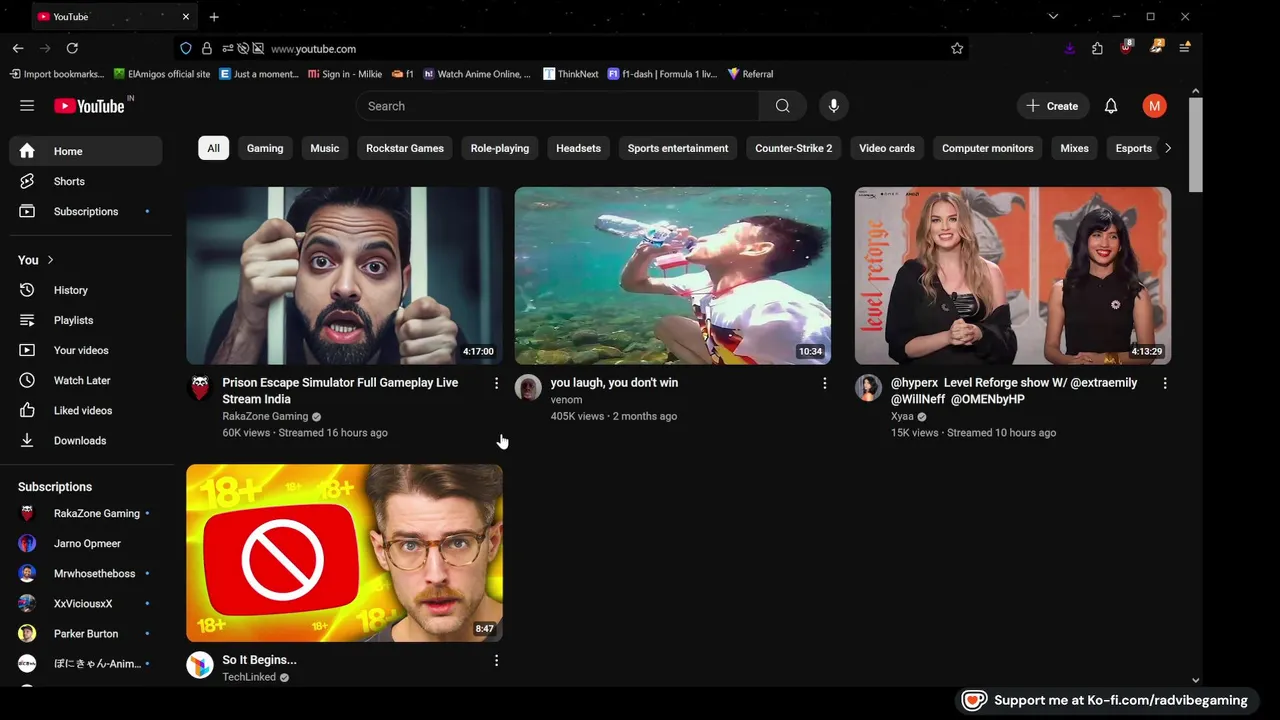The width and height of the screenshot is (1280, 720).
Task: Bookmark this page with the star icon
Action: tap(957, 48)
